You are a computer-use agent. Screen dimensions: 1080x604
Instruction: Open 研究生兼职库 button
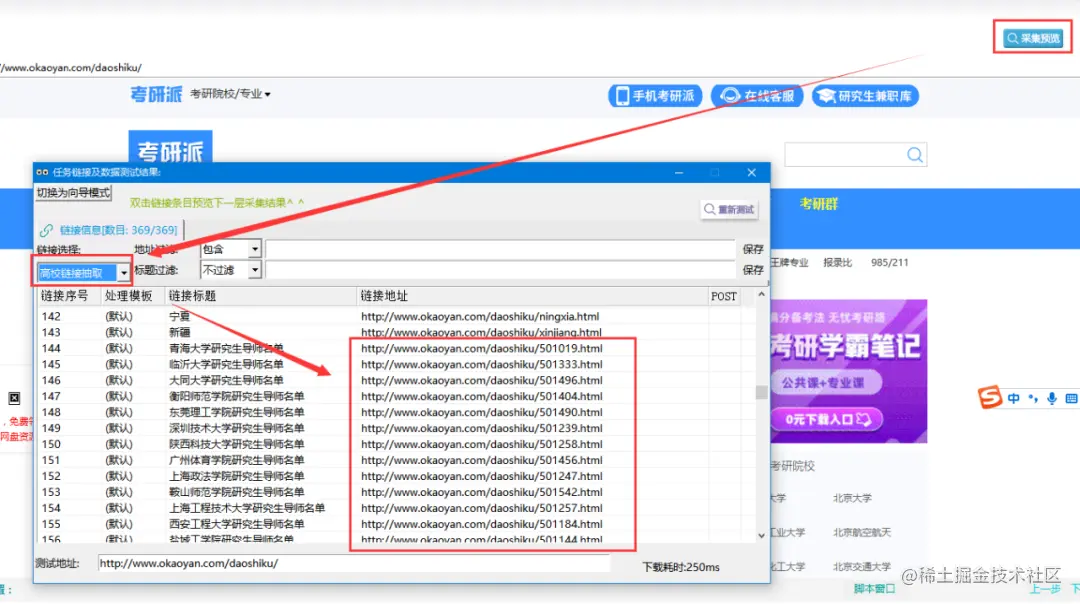pos(865,96)
